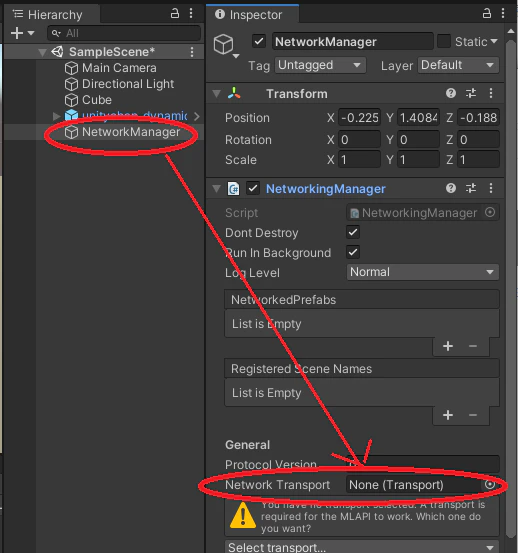Open the Tag dropdown showing Untagged
The height and width of the screenshot is (553, 518).
point(320,65)
